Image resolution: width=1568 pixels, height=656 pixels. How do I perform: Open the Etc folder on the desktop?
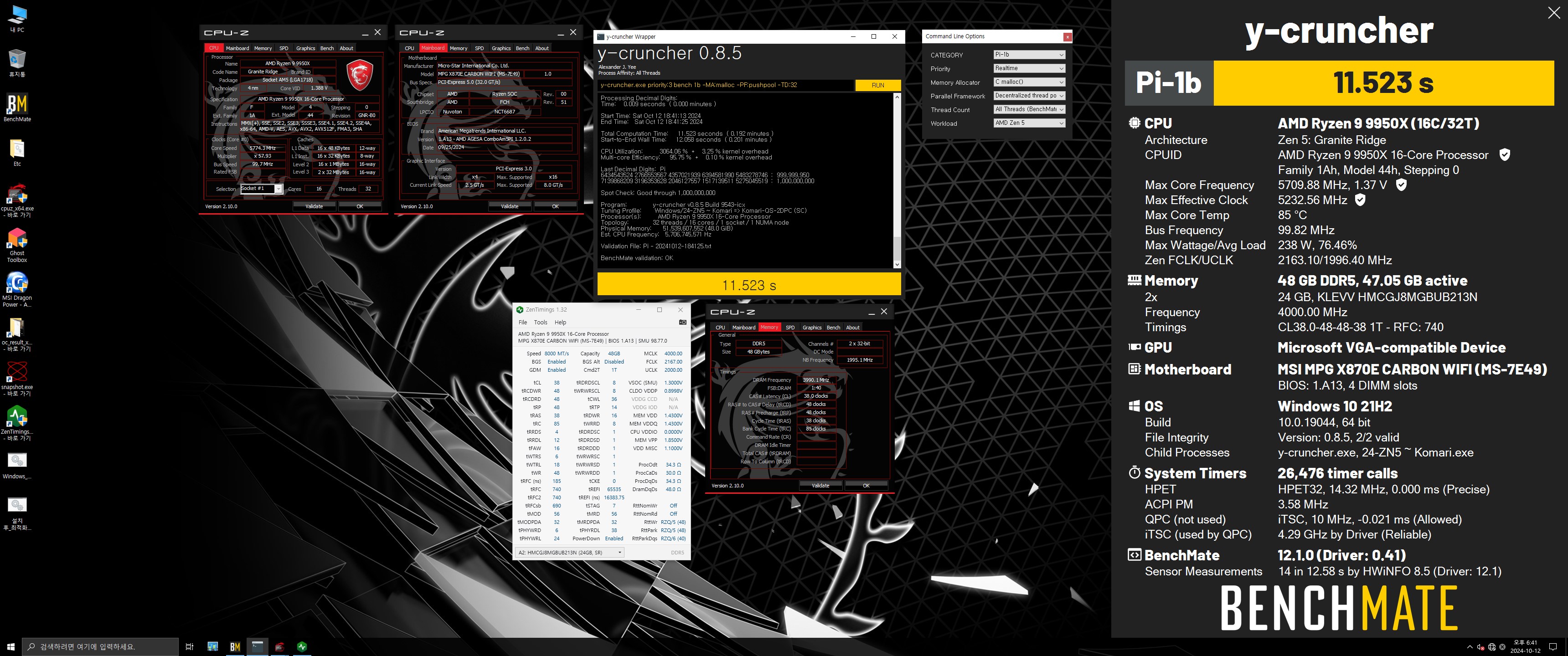pyautogui.click(x=17, y=152)
